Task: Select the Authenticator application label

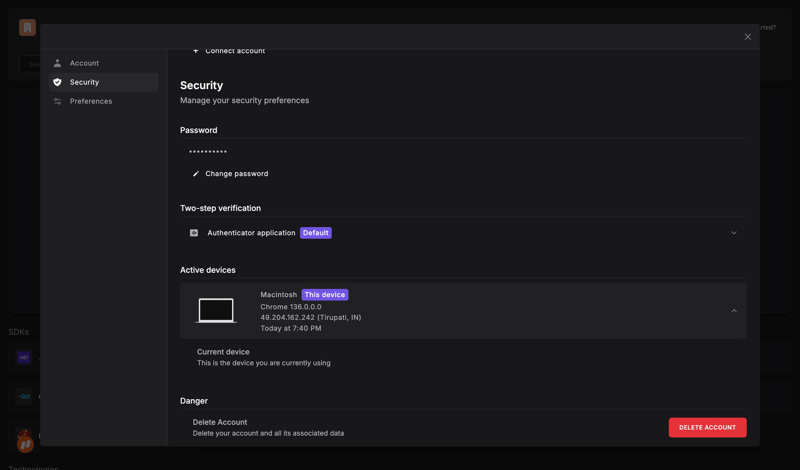Action: (x=251, y=233)
